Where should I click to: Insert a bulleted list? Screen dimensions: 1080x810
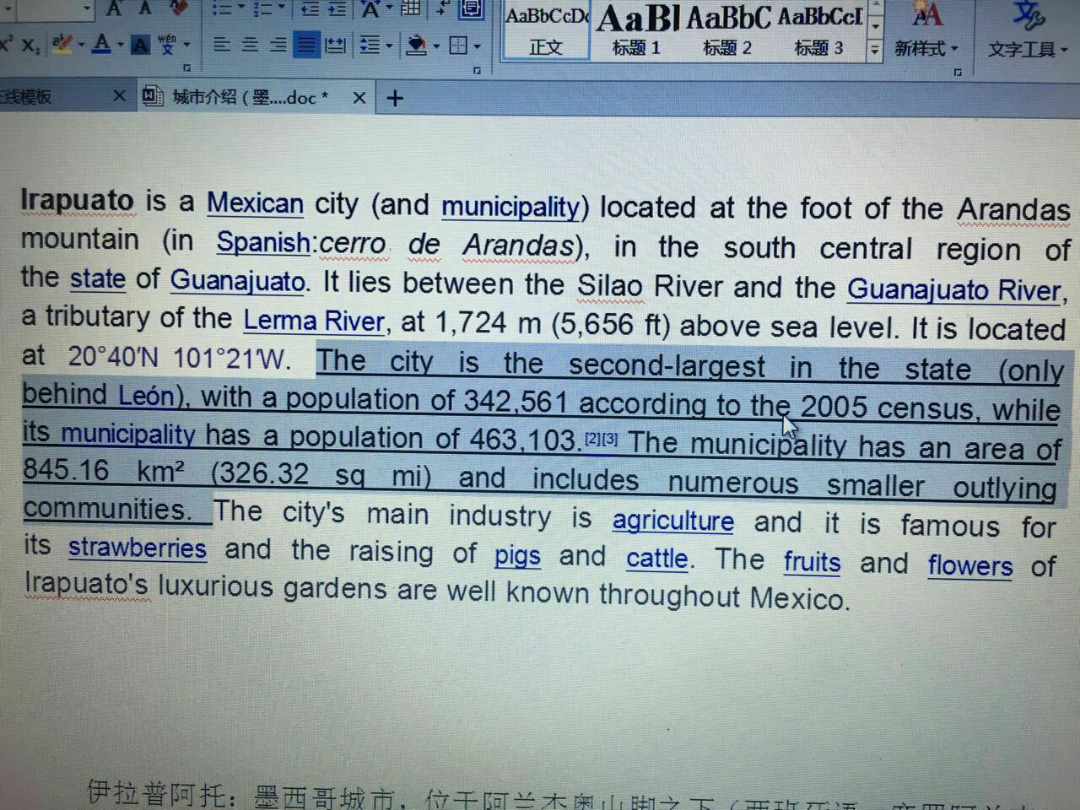pyautogui.click(x=221, y=8)
